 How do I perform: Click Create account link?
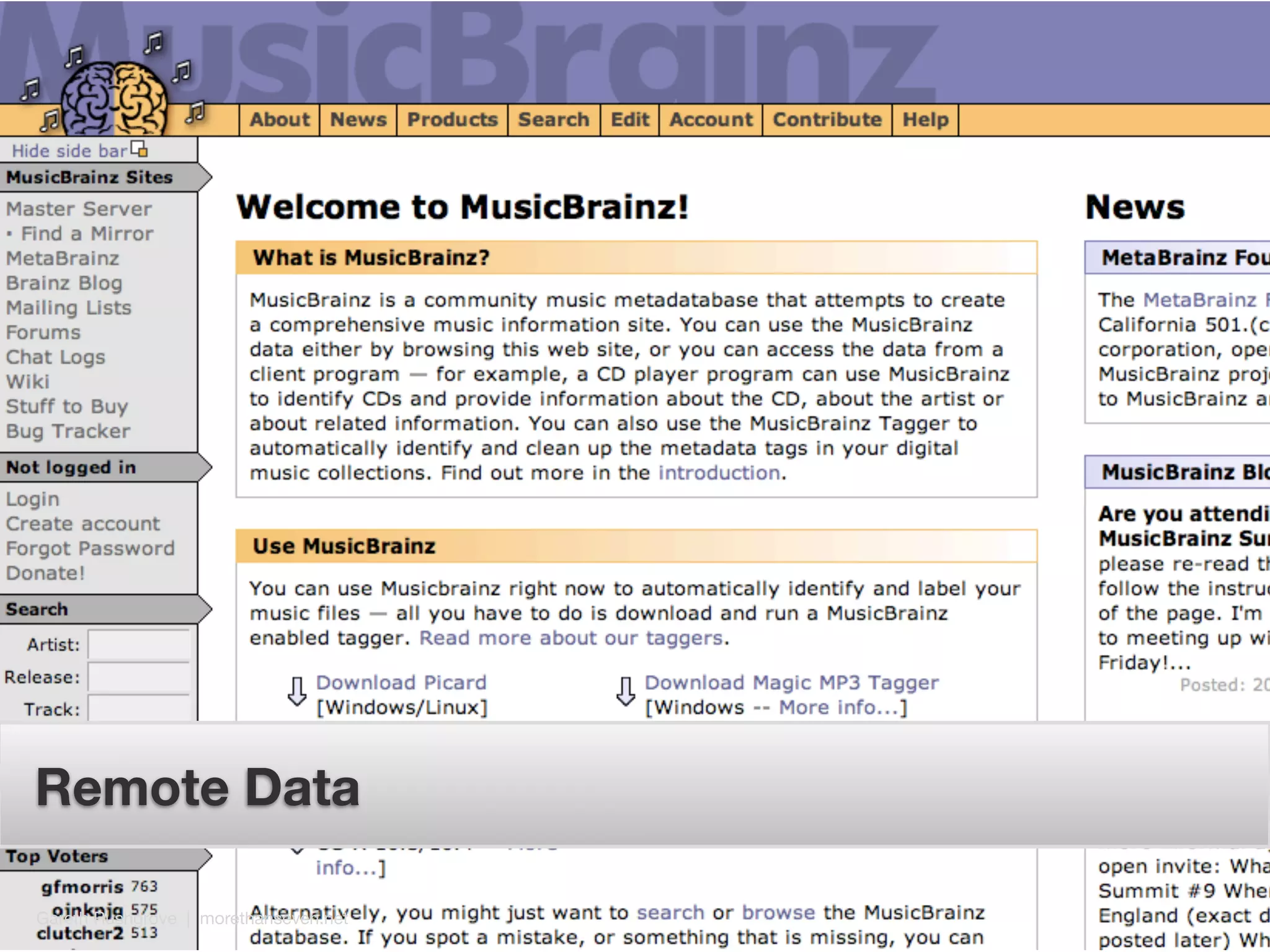coord(83,524)
